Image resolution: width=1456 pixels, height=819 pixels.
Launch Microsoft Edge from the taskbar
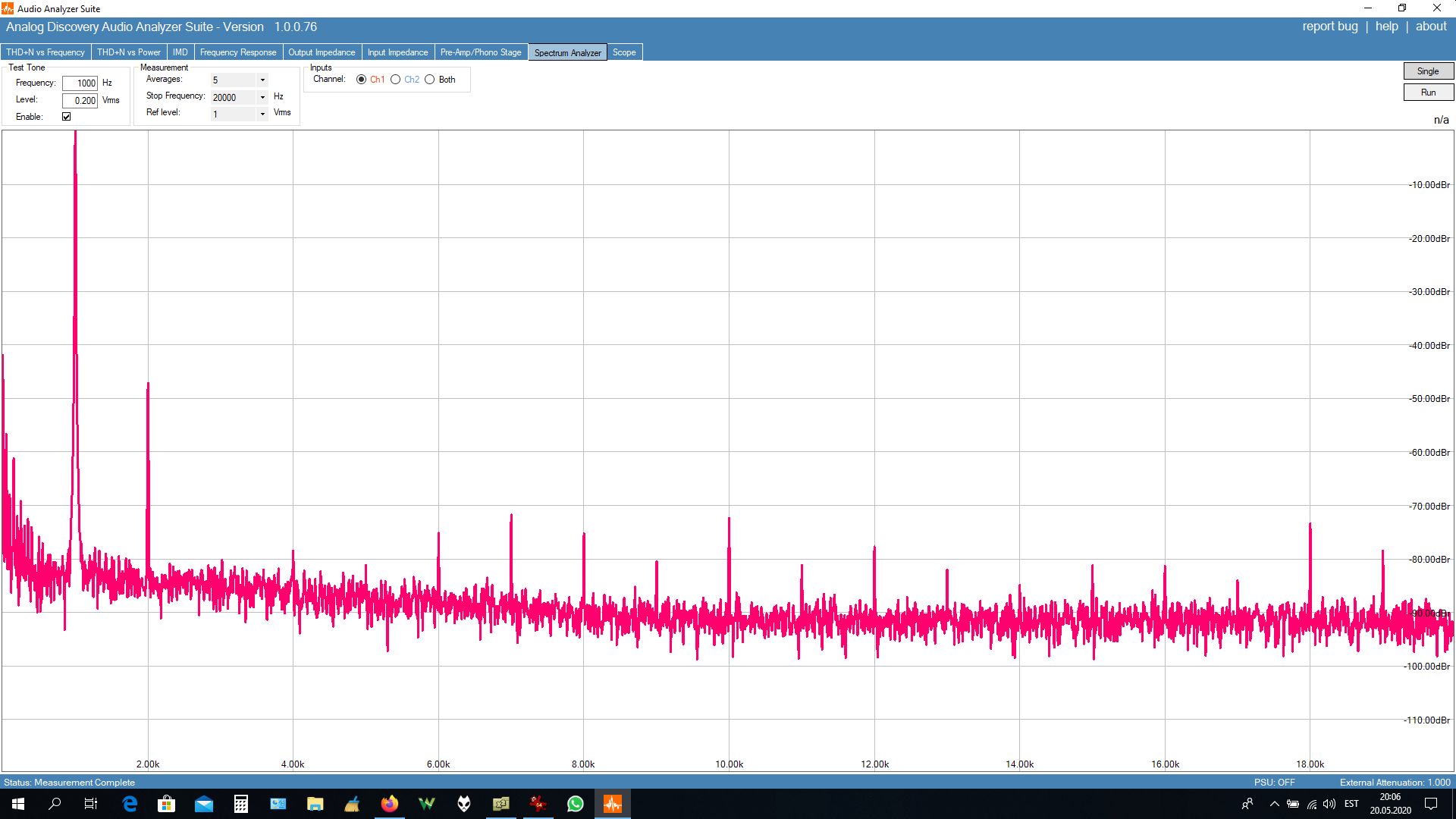pos(130,804)
